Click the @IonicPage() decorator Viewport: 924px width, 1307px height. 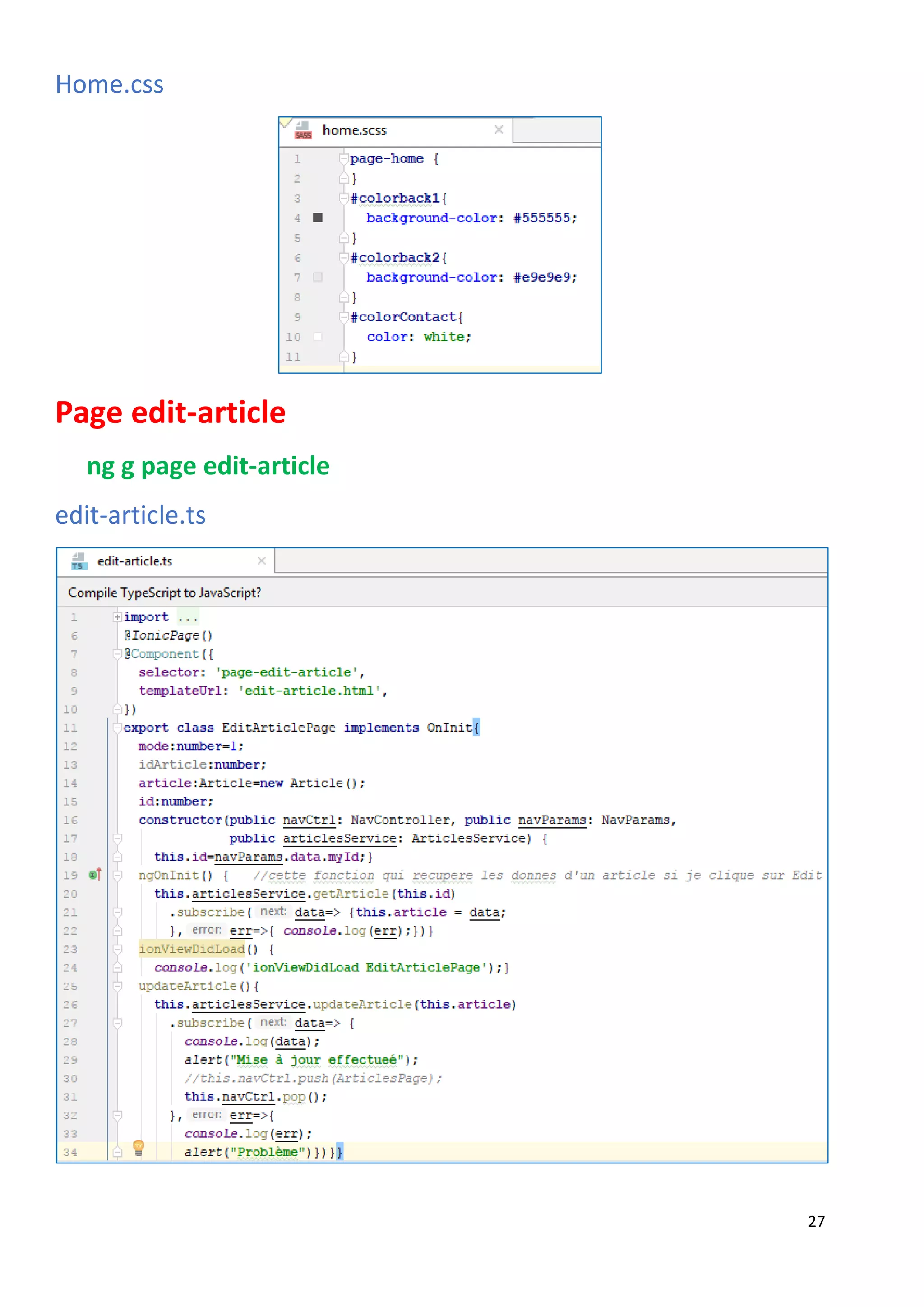coord(168,635)
